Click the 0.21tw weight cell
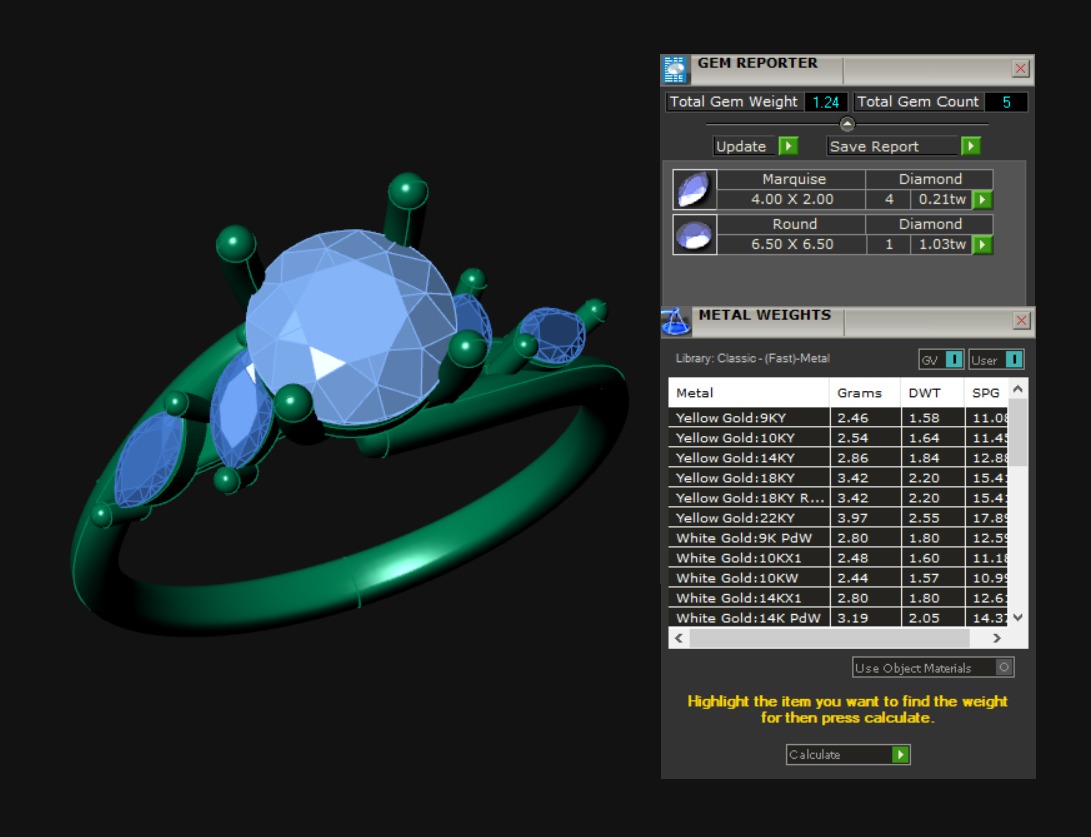Viewport: 1091px width, 837px height. tap(941, 200)
